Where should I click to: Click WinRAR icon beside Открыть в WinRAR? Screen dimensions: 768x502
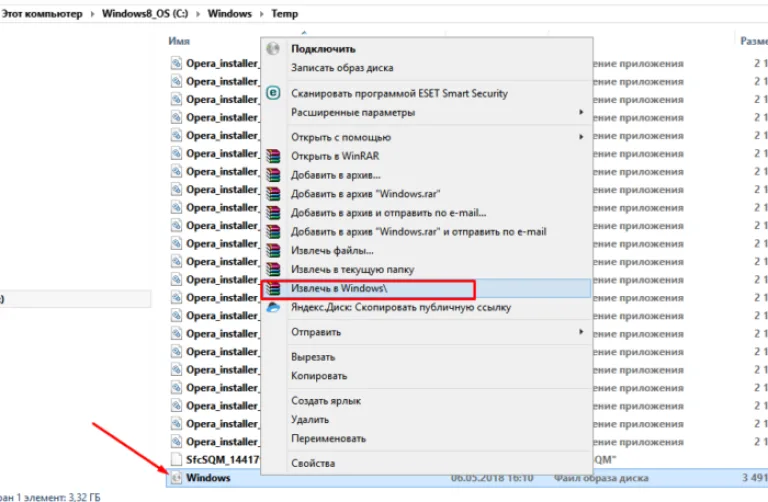pos(273,156)
